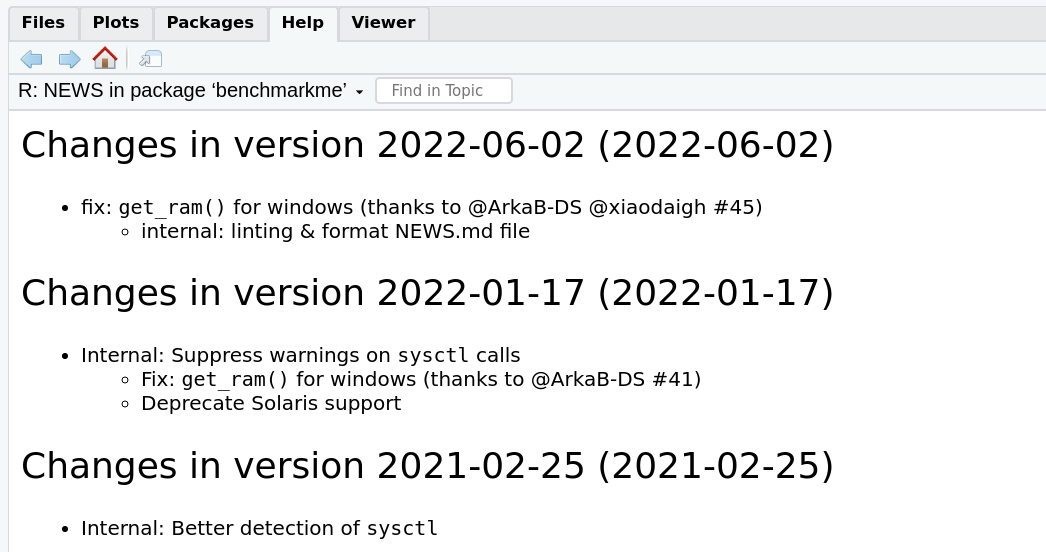The width and height of the screenshot is (1046, 552).
Task: Go forward to next help topic
Action: coord(69,59)
